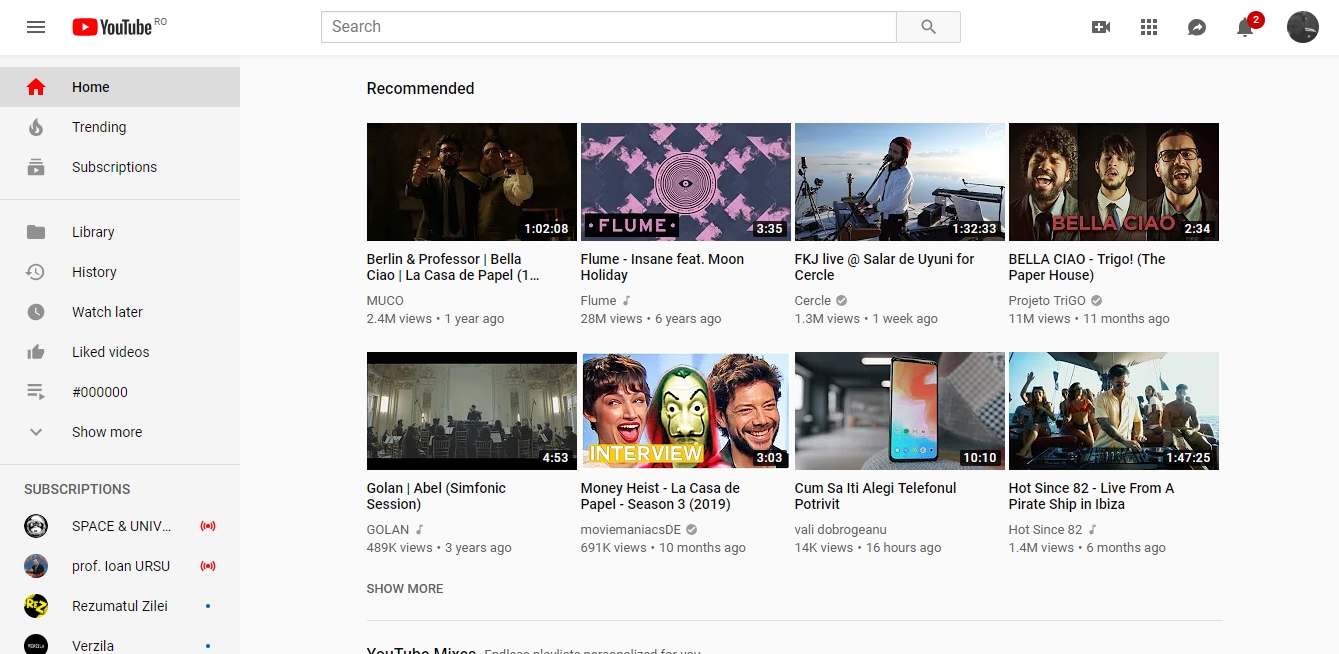This screenshot has height=654, width=1339.
Task: Open title 'Flume - Insane feat. Moon Holiday'
Action: point(662,267)
